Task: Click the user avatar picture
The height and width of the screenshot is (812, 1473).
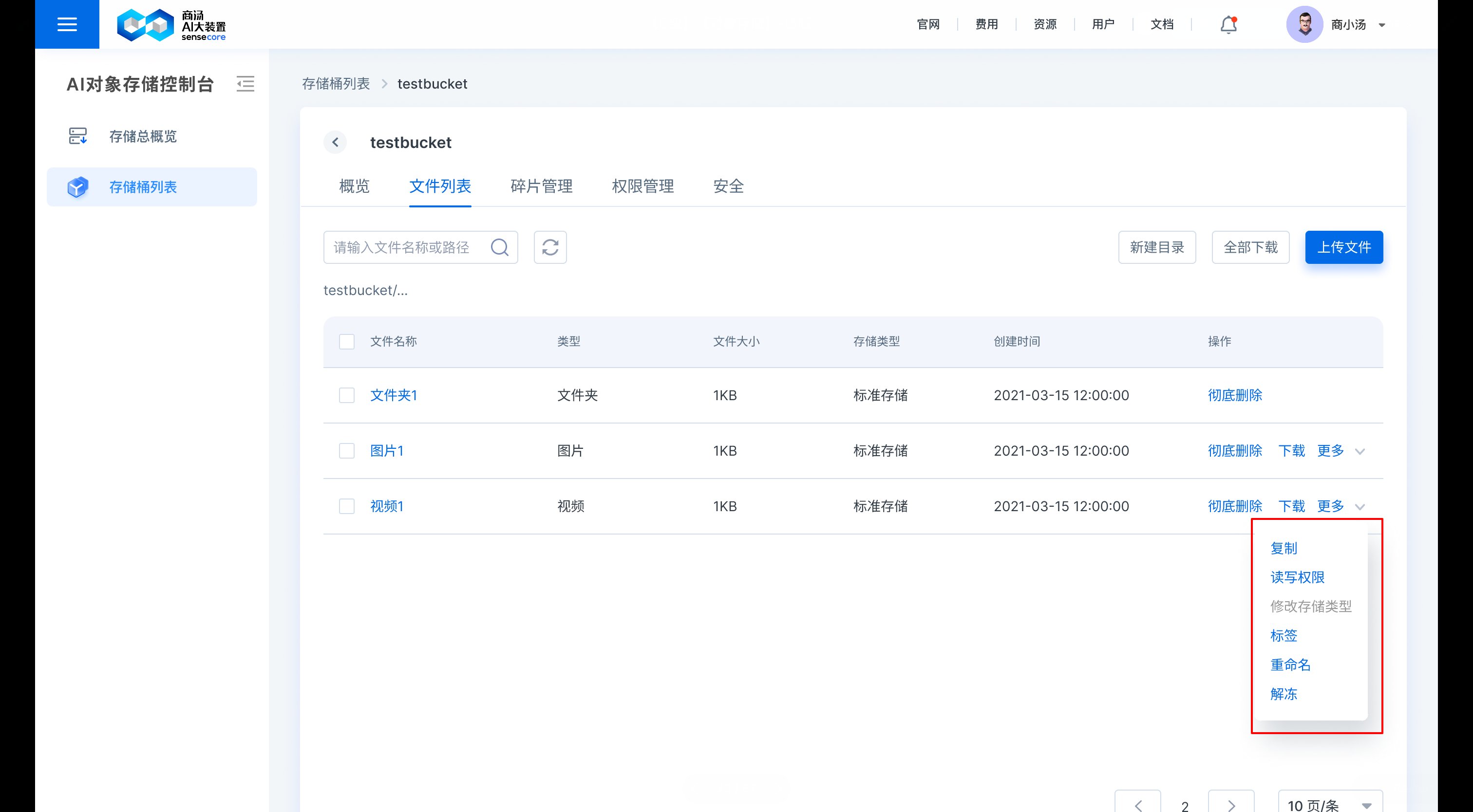Action: 1304,24
